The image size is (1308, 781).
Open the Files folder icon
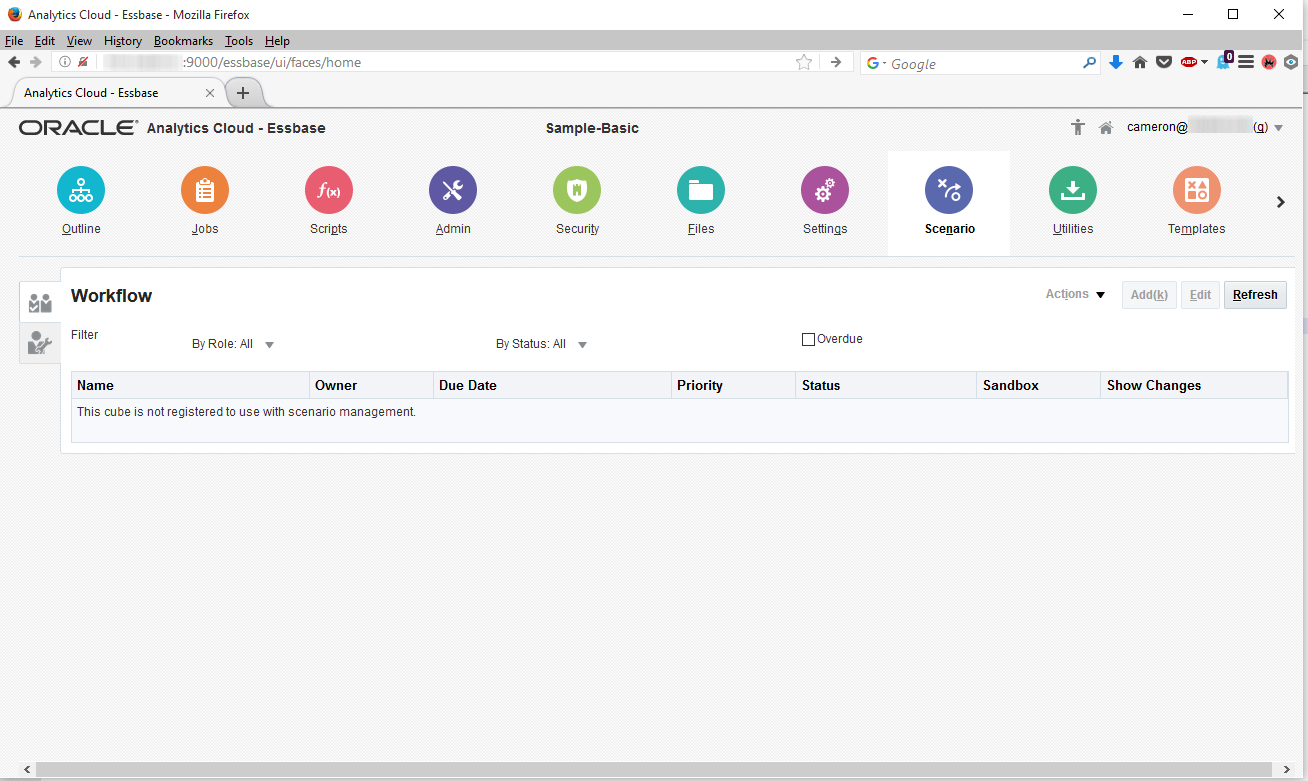click(x=701, y=190)
